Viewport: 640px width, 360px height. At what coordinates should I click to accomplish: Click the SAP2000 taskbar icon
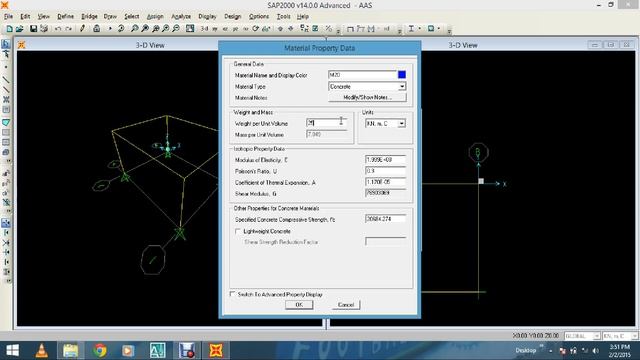coord(216,351)
